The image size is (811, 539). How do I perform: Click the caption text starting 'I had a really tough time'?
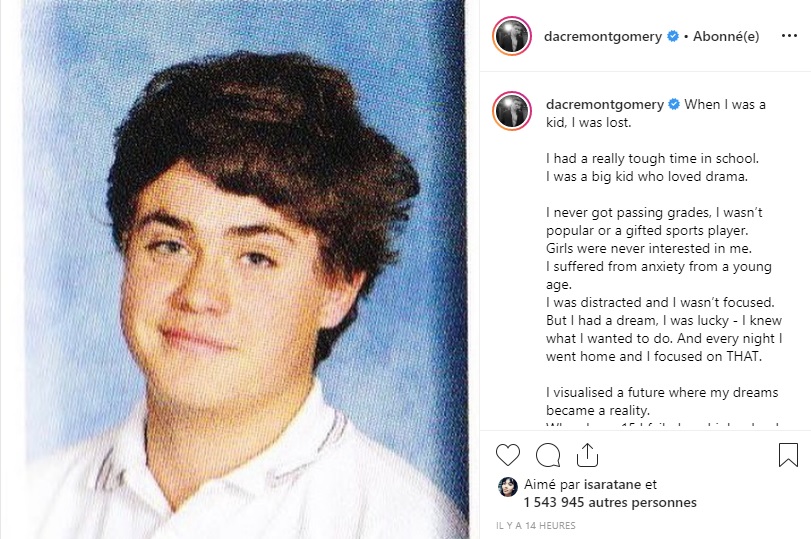652,158
